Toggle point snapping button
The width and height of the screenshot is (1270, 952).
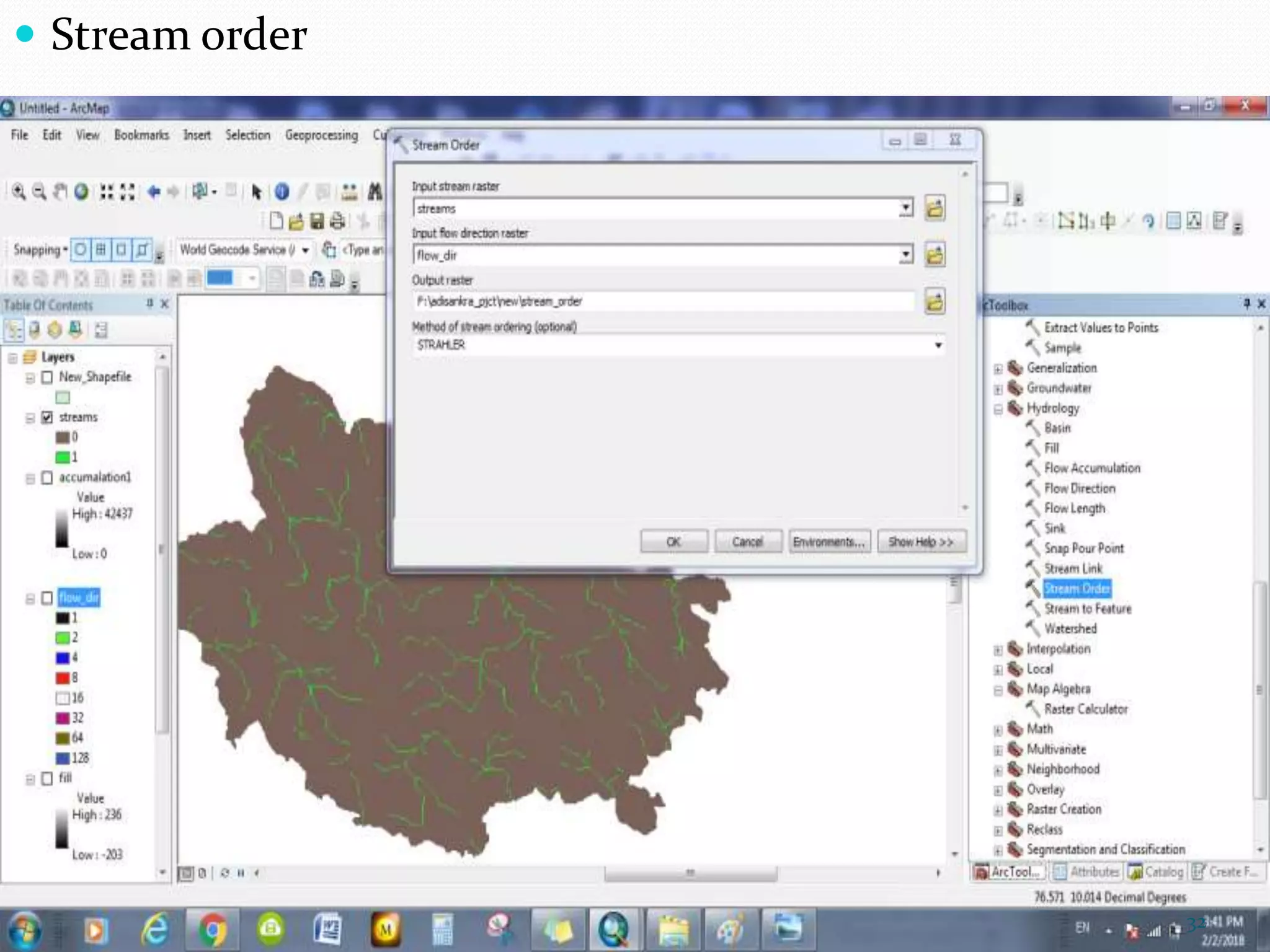point(81,250)
